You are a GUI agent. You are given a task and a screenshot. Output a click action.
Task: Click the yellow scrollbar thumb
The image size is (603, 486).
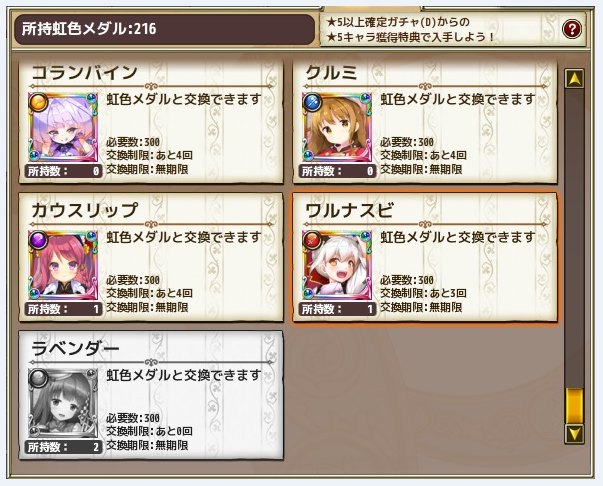[x=575, y=406]
